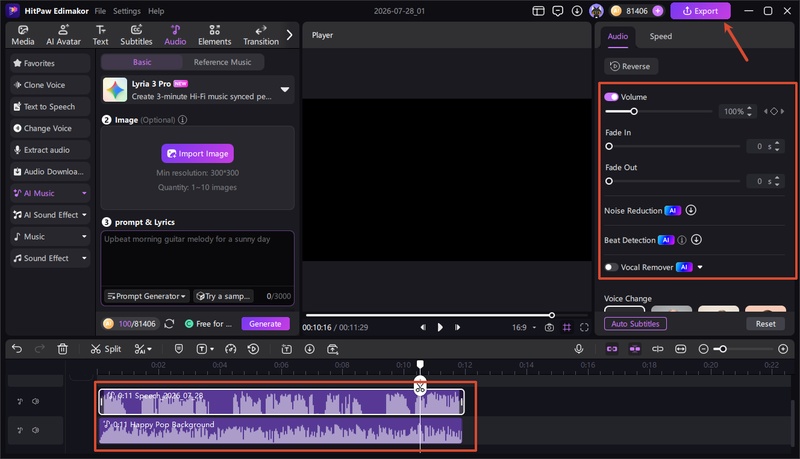Screen dimensions: 800x459
Task: Adjust the Fade In slider handle
Action: pos(609,146)
